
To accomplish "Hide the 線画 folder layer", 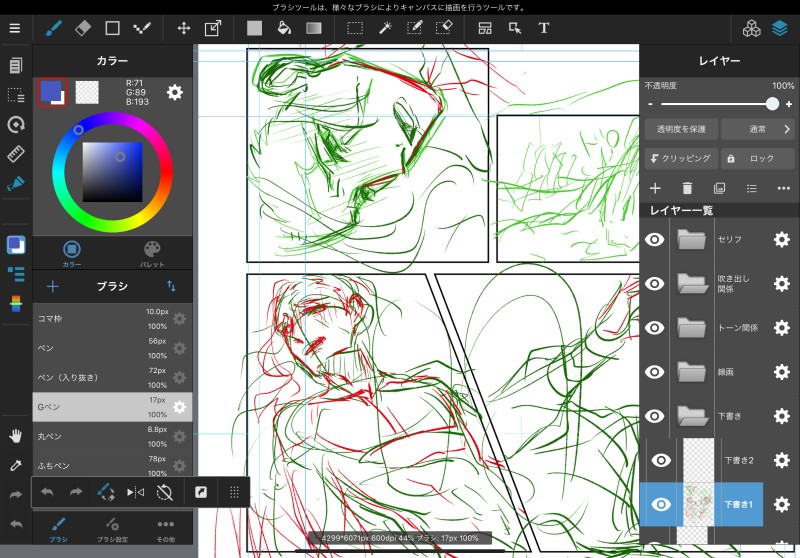I will [x=655, y=372].
